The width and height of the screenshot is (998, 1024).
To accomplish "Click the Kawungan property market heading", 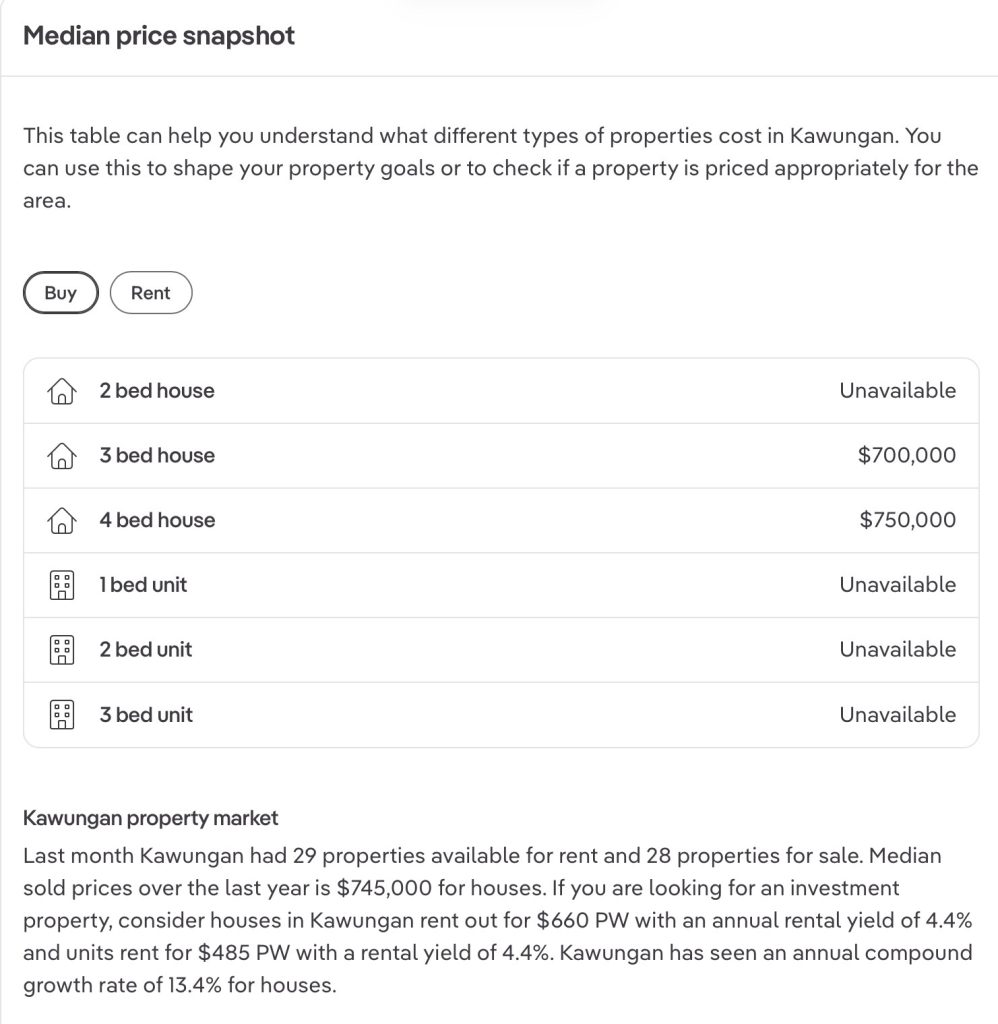I will tap(151, 819).
